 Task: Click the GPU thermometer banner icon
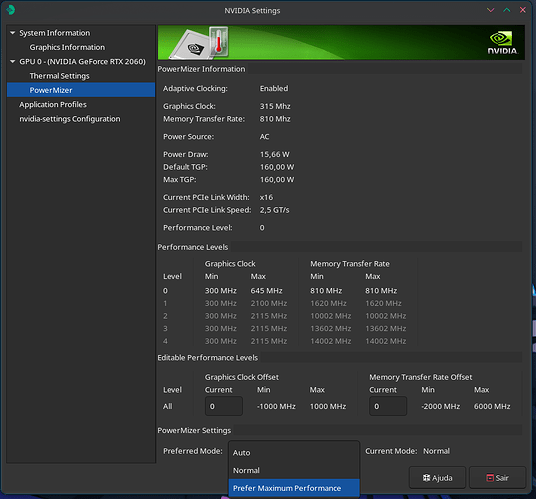pyautogui.click(x=200, y=43)
